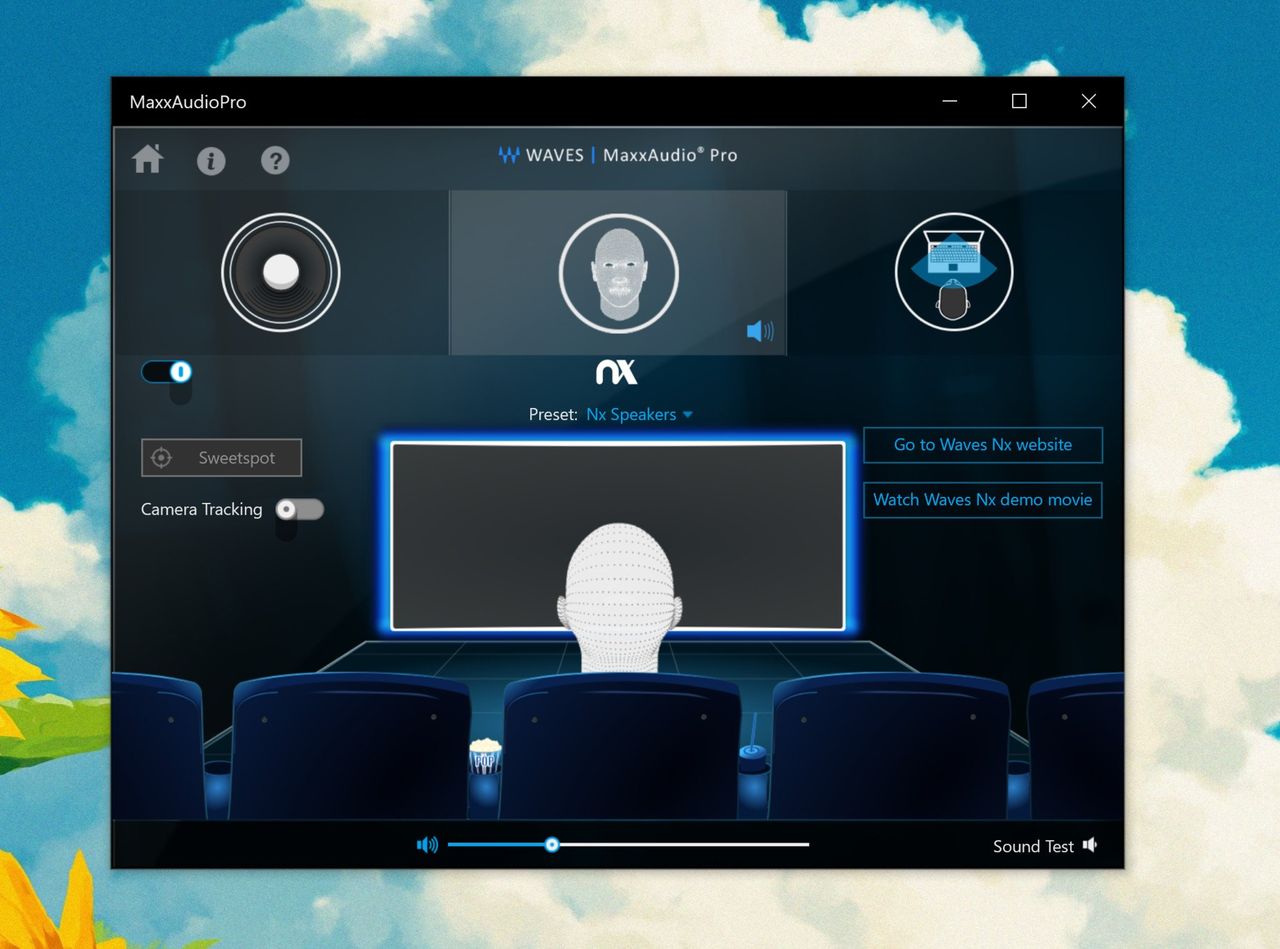1280x949 pixels.
Task: Click the Sound Test button
Action: (1045, 846)
